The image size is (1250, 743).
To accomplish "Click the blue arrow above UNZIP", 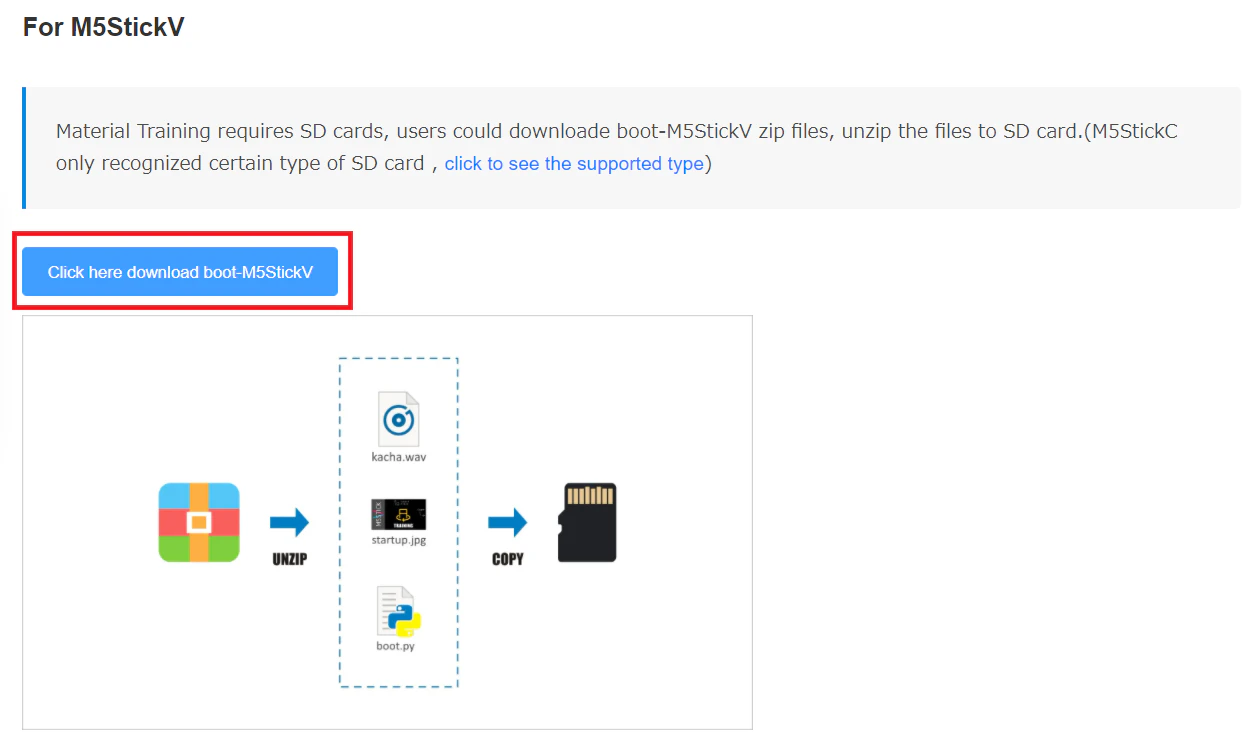I will pos(289,522).
